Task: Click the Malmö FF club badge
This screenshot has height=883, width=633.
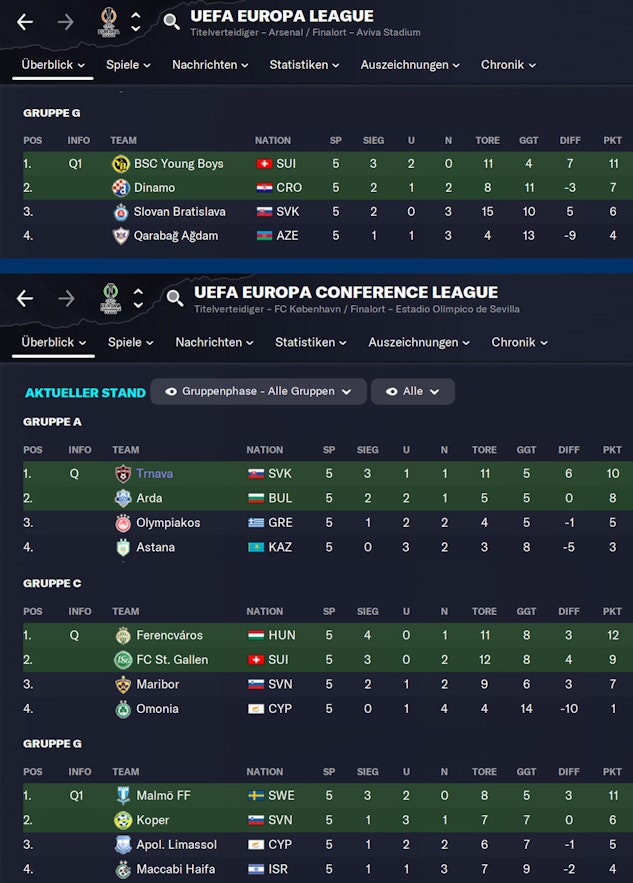Action: 123,796
